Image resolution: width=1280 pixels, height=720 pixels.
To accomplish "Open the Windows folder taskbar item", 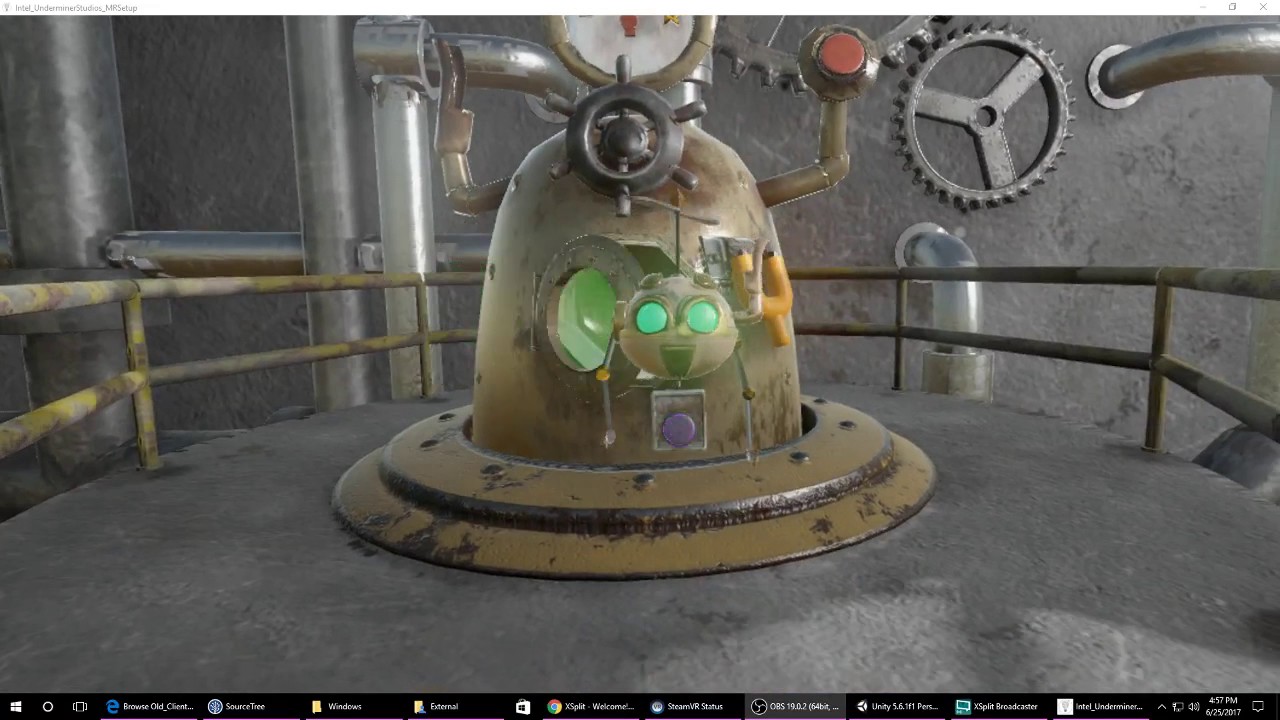I will click(x=352, y=706).
